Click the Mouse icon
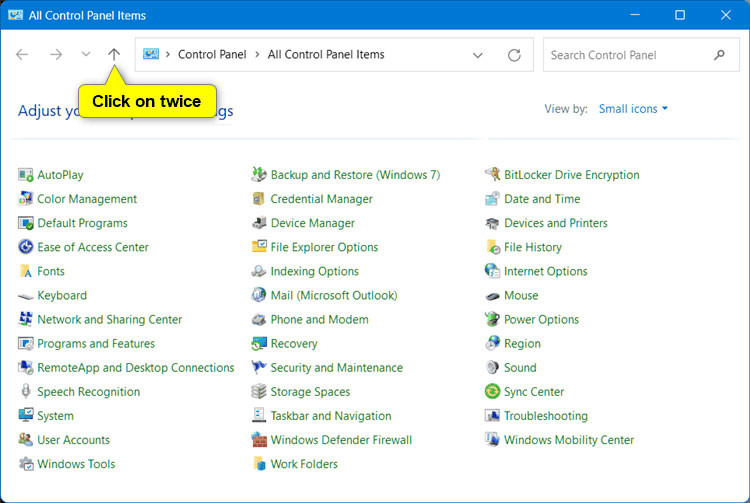Viewport: 750px width, 503px height. point(492,296)
